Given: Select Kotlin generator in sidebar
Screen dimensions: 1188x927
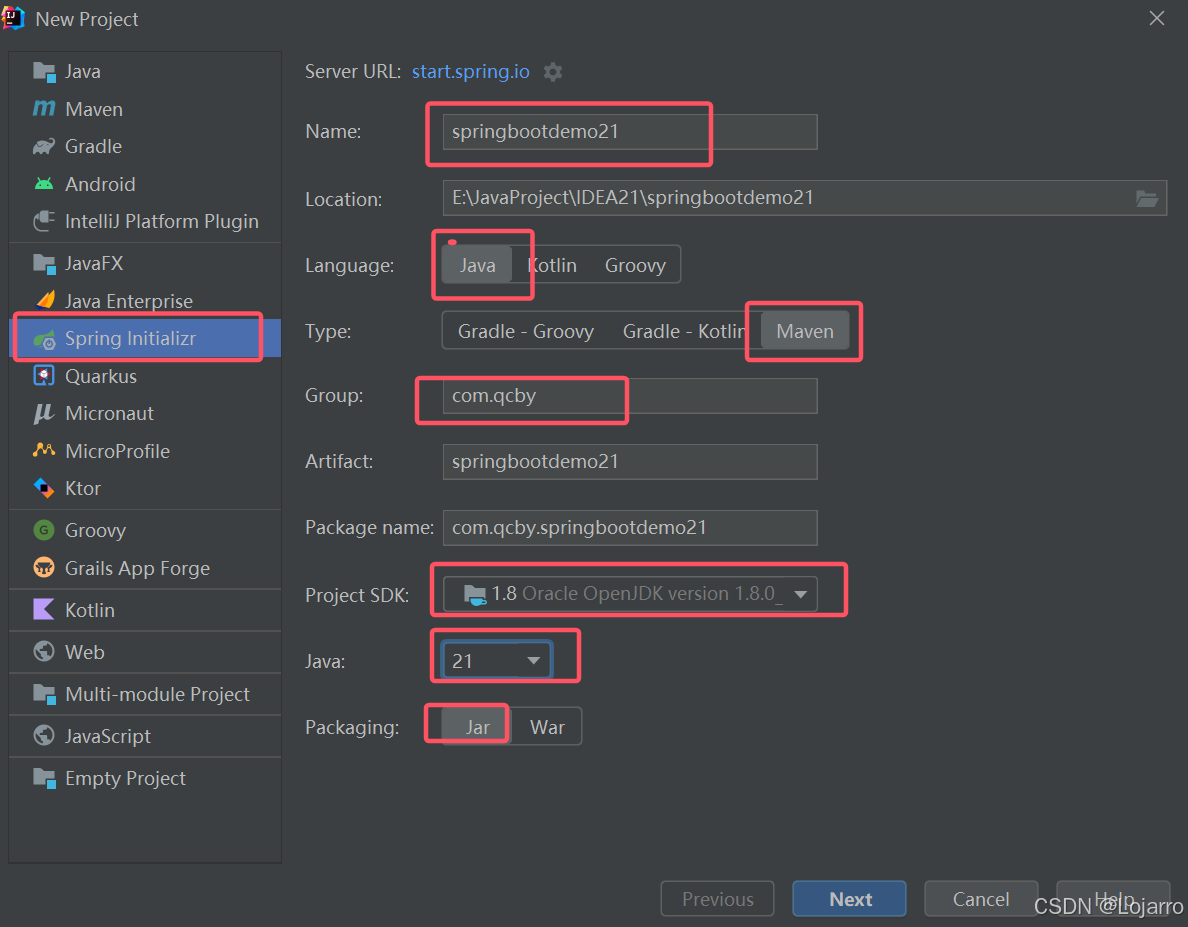Looking at the screenshot, I should click(x=145, y=610).
